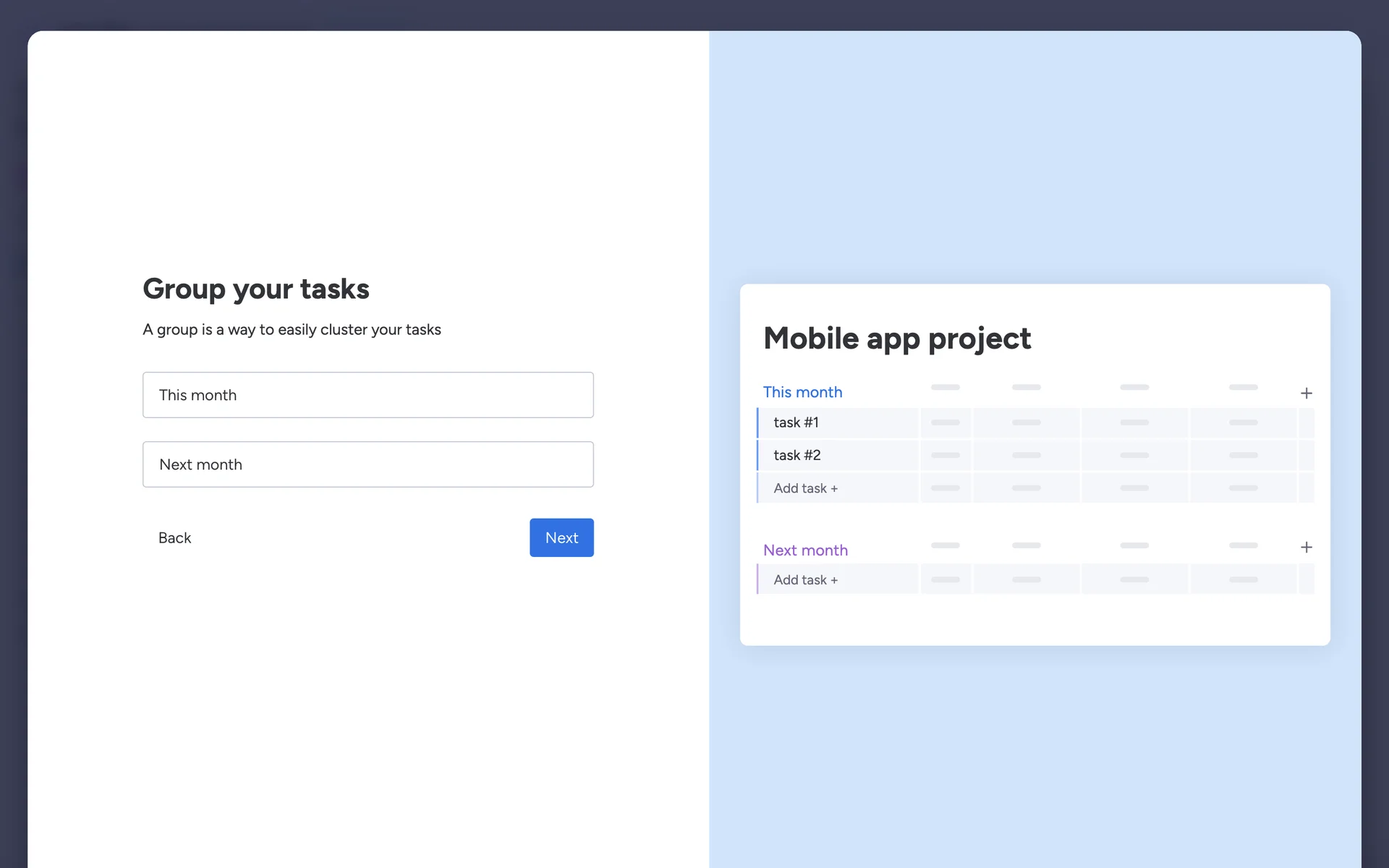Go Back to the previous step

click(174, 537)
